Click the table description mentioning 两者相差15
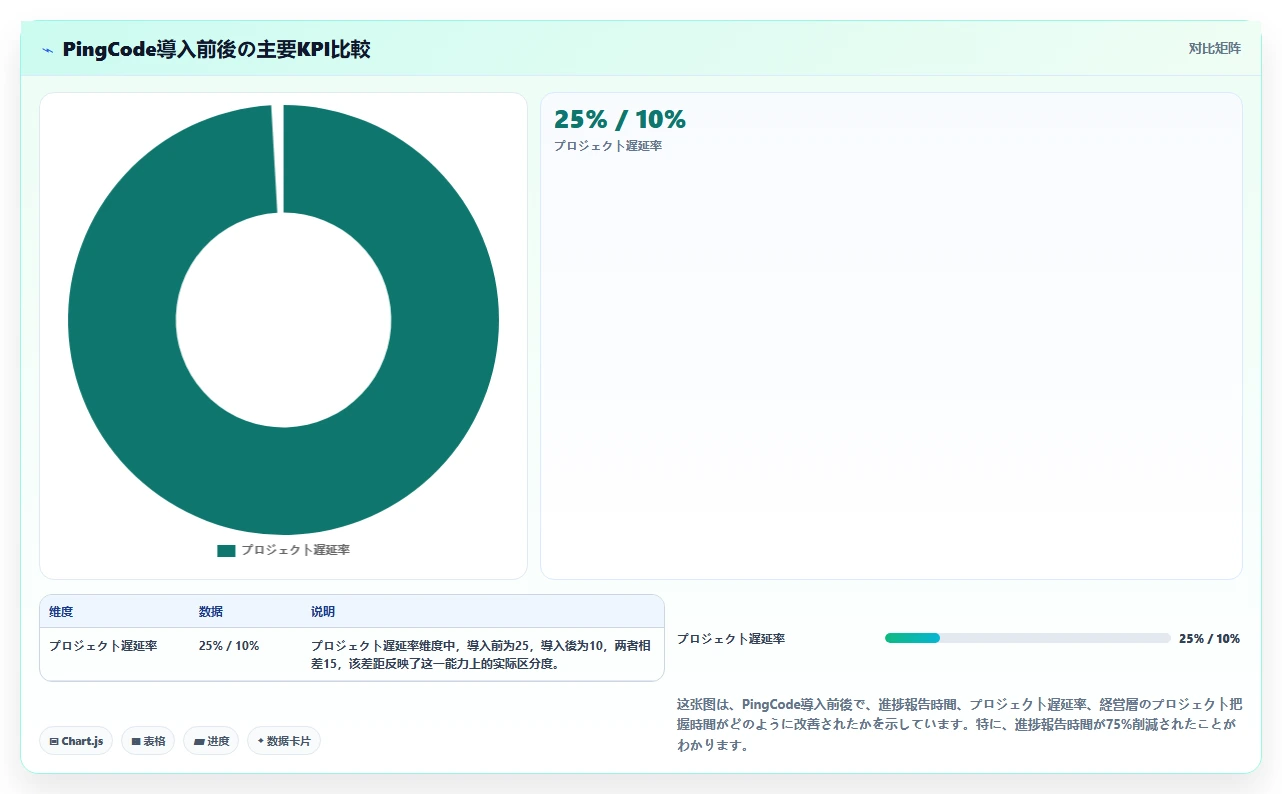Screen dimensions: 1282x794 482,654
